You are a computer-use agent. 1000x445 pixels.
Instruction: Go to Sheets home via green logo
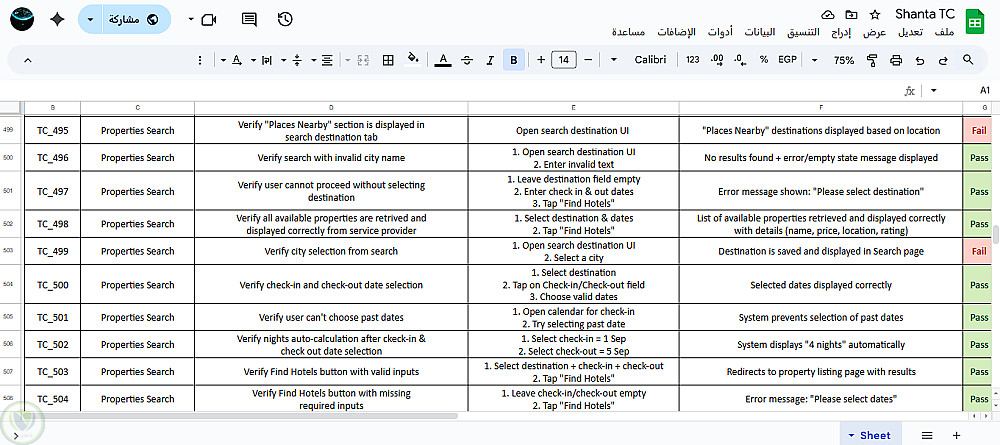974,24
